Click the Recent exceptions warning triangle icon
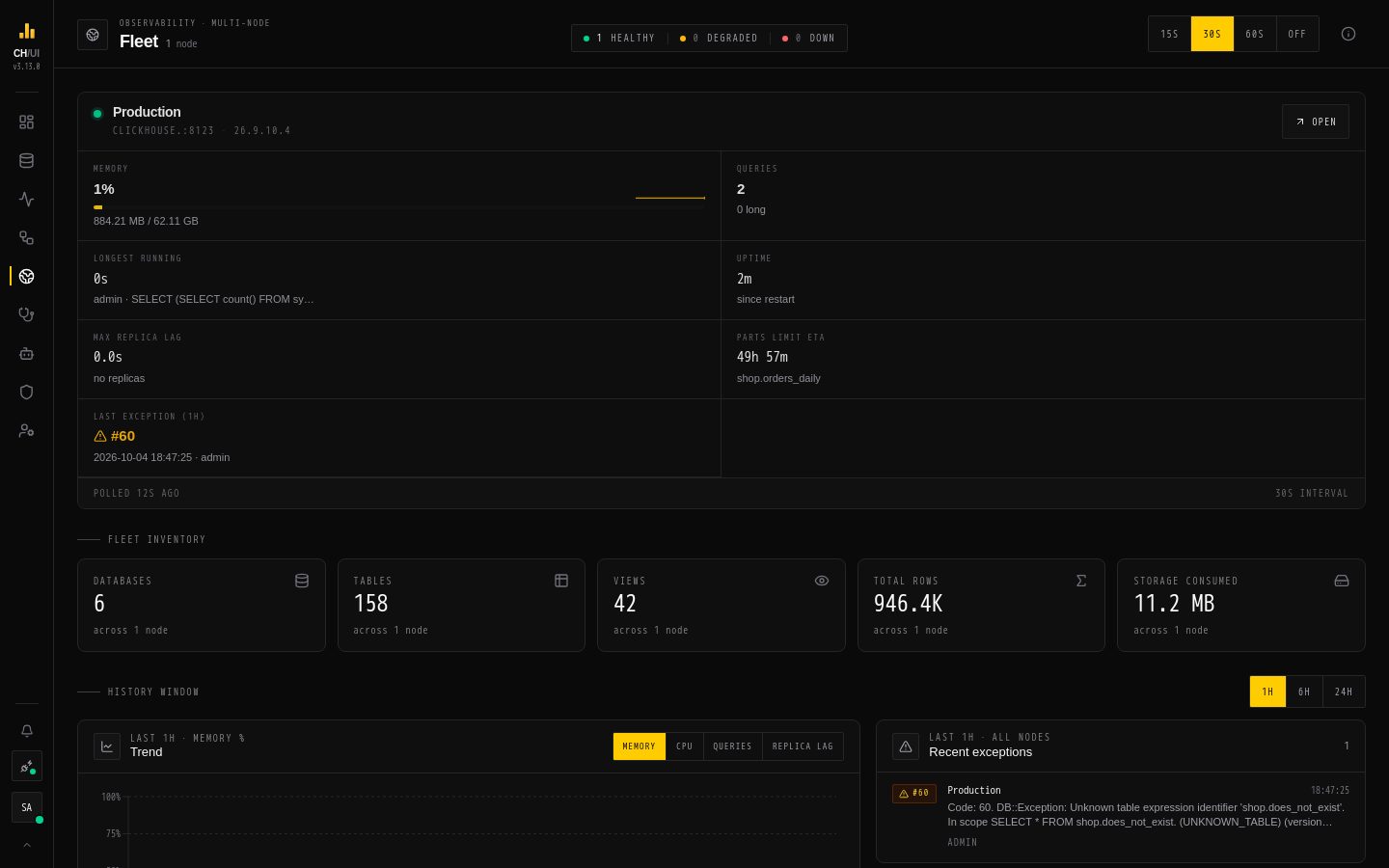The width and height of the screenshot is (1389, 868). click(906, 746)
